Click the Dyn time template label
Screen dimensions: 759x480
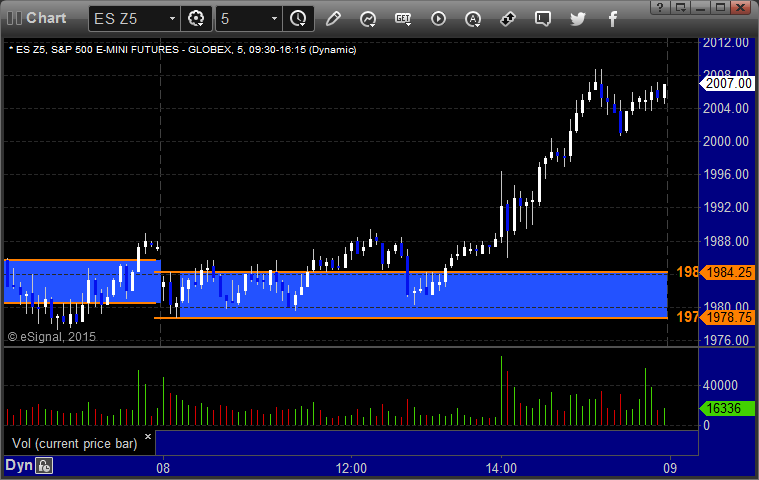19,465
